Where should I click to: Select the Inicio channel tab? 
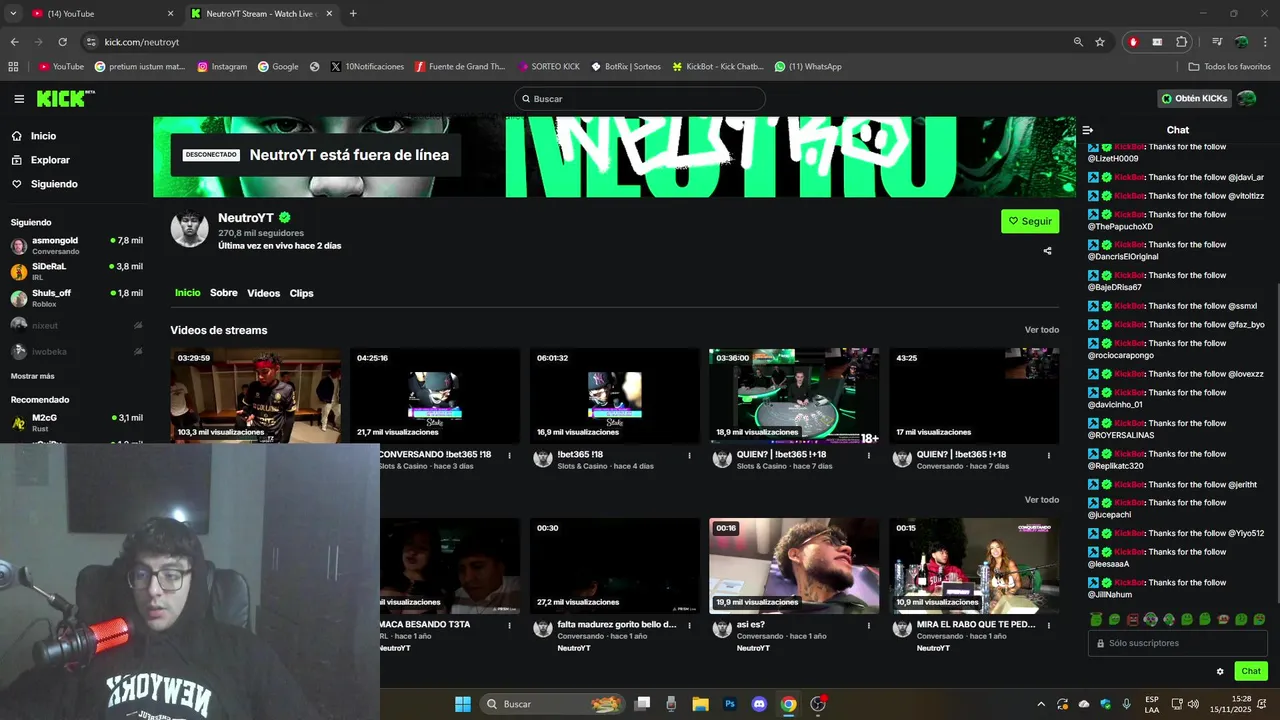188,293
